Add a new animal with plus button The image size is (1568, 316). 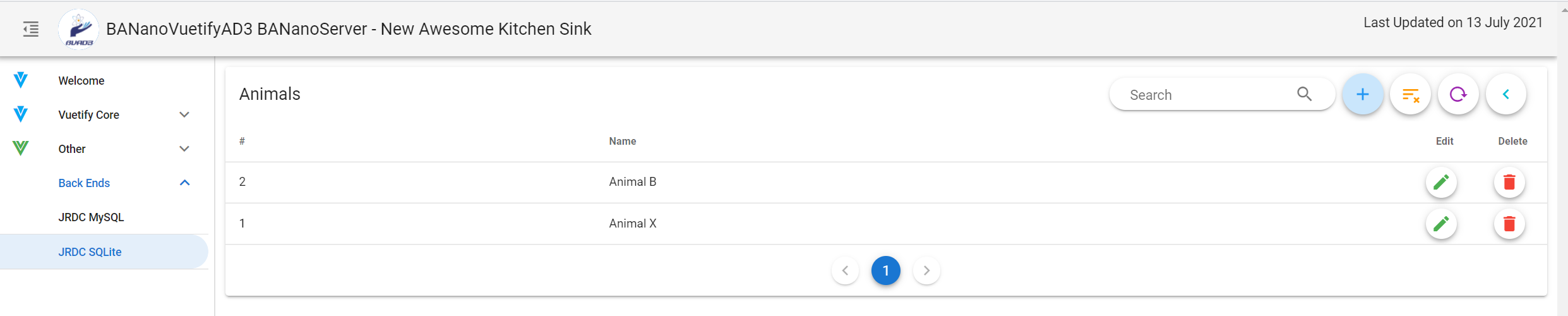(x=1363, y=94)
